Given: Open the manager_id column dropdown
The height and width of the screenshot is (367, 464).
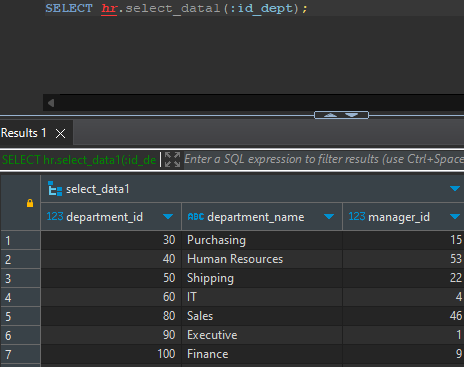Looking at the screenshot, I should tap(455, 217).
